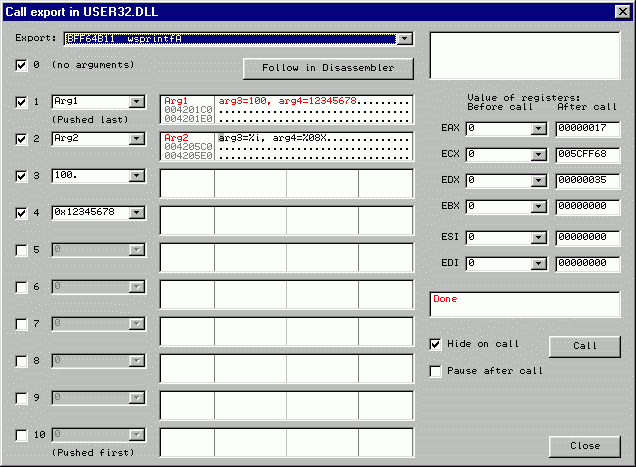The image size is (636, 467).
Task: Open EDX before-call dropdown
Action: click(x=538, y=181)
